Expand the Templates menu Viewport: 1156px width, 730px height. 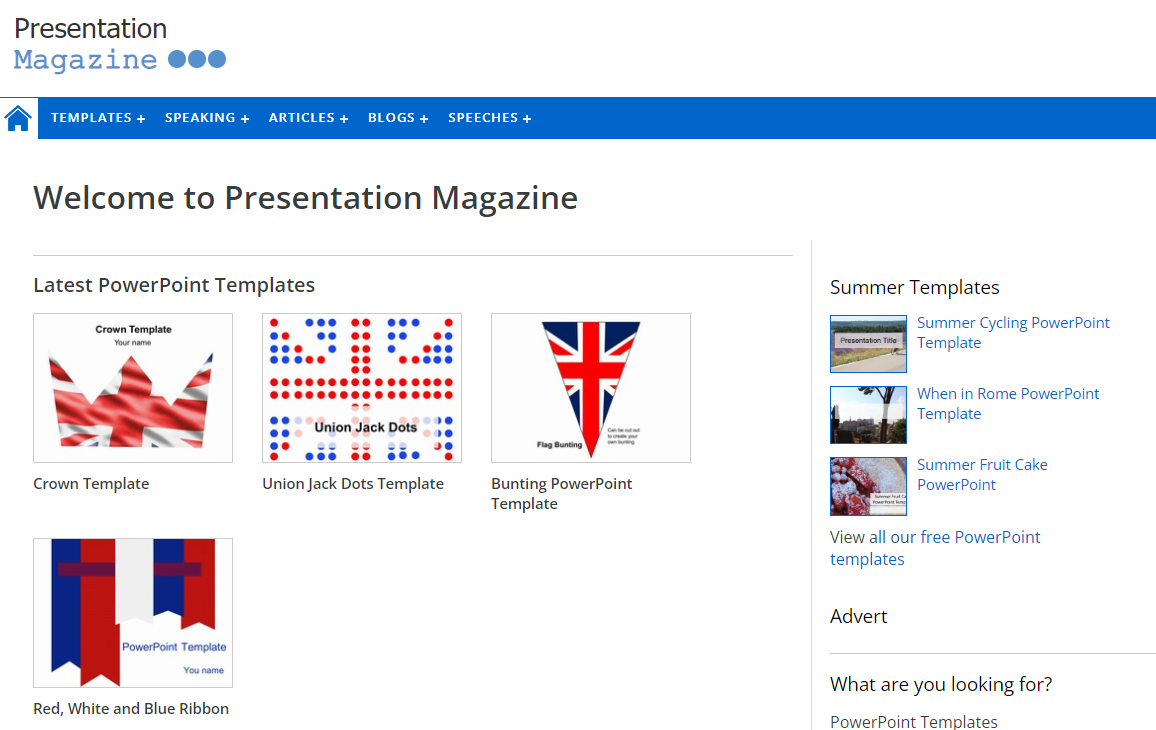98,118
